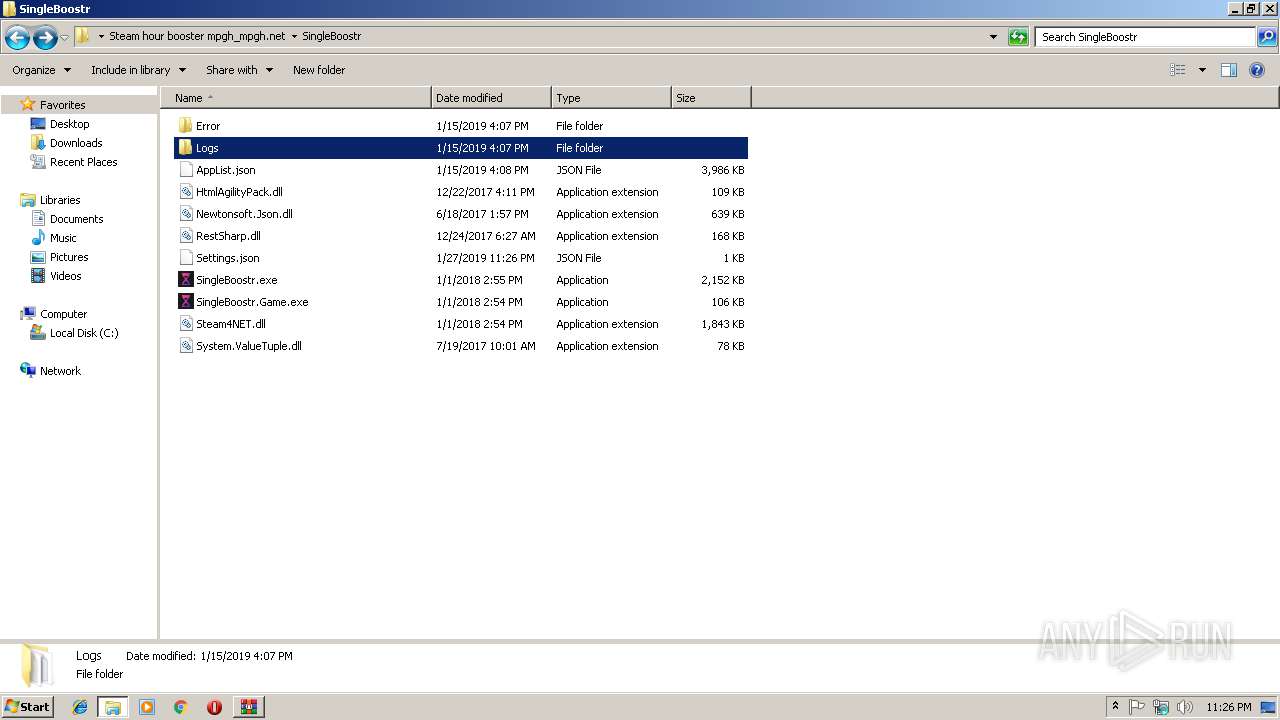Open Google Chrome from the taskbar

181,707
